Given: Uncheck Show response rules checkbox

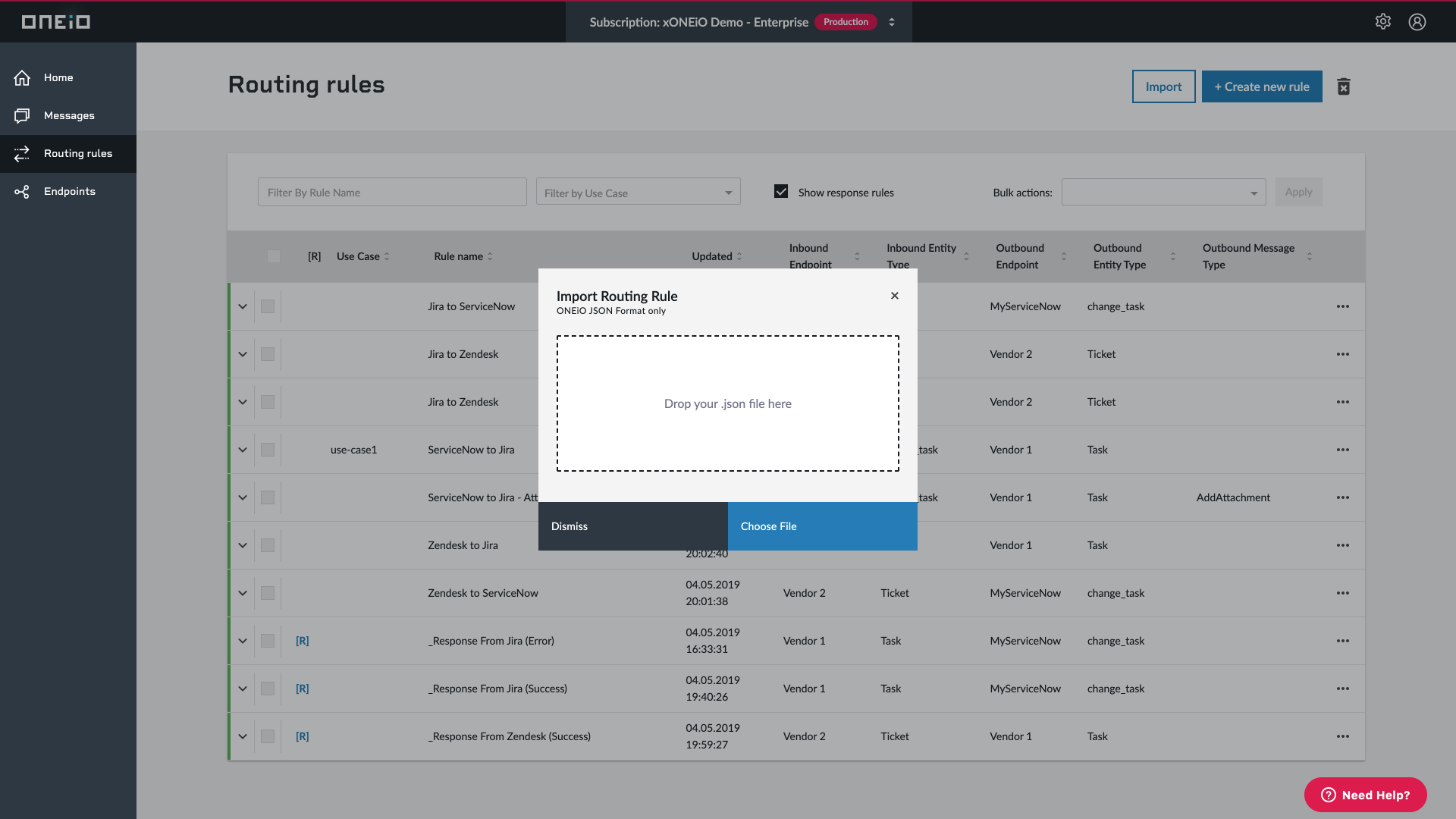Looking at the screenshot, I should [x=781, y=192].
